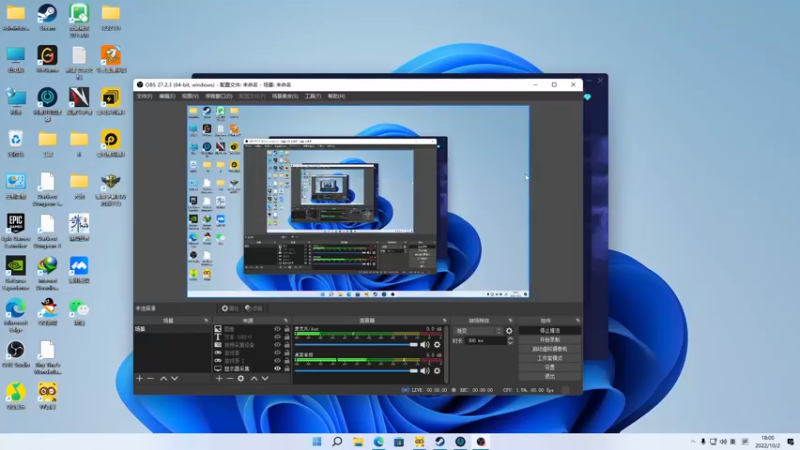
Task: Click the Settings (设置) button in Controls
Action: [x=549, y=367]
